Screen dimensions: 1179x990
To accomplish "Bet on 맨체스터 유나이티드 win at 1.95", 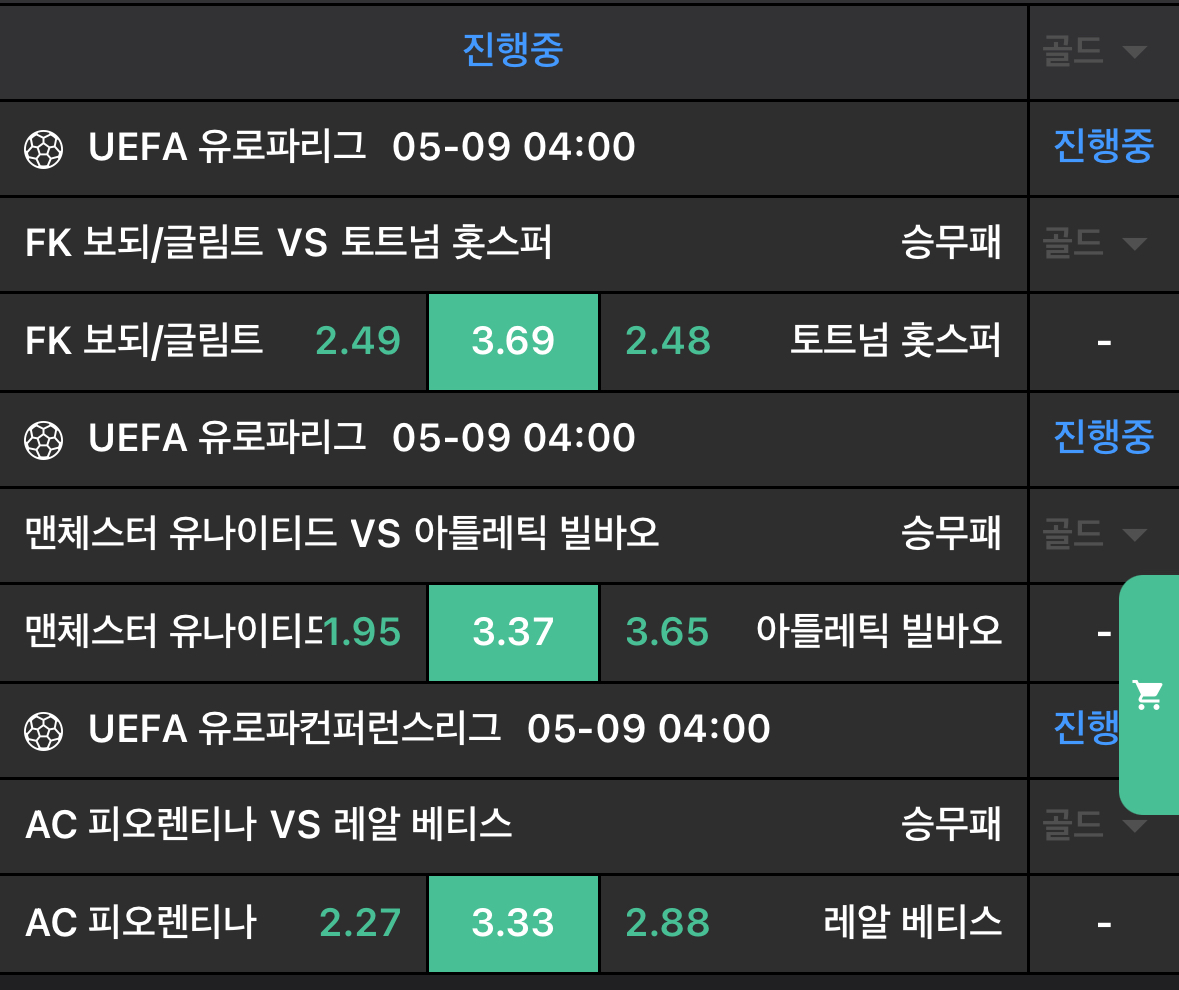I will (x=361, y=632).
